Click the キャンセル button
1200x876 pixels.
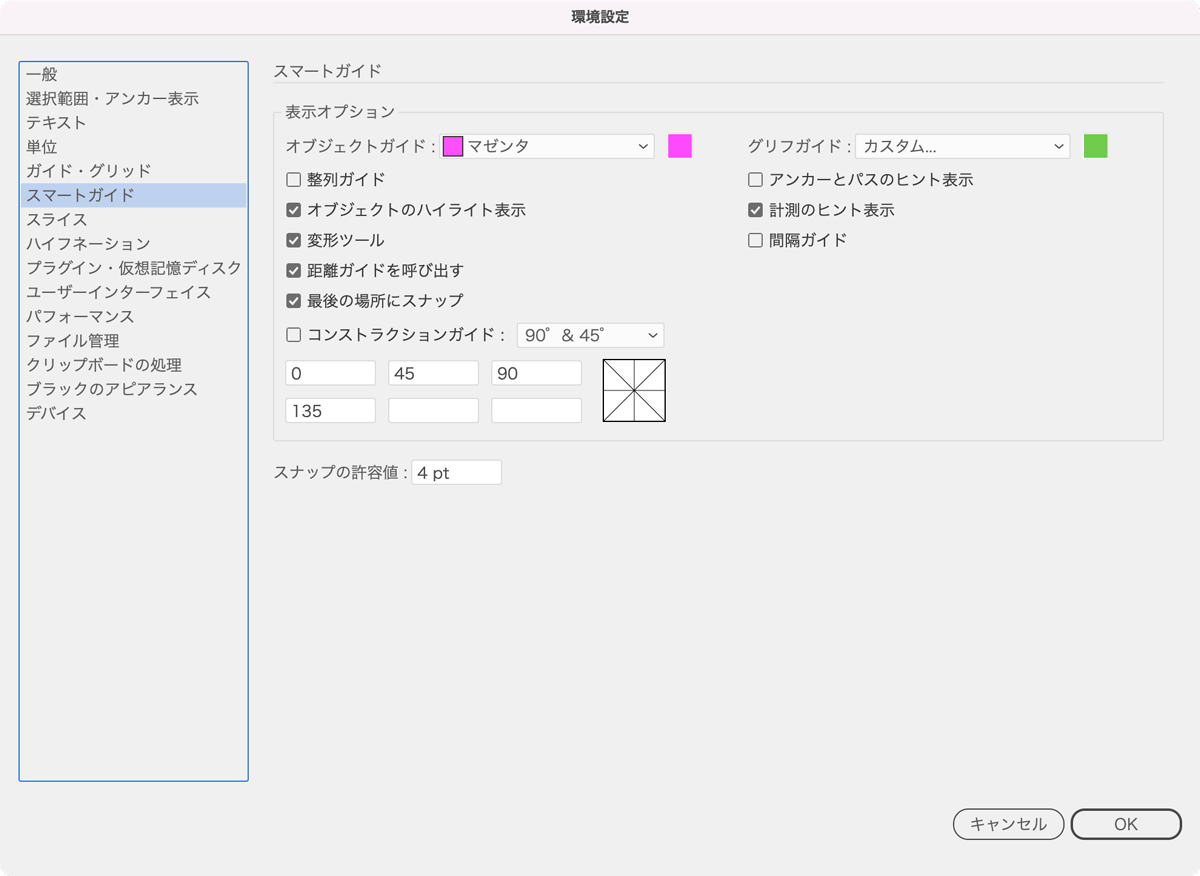(x=1009, y=824)
